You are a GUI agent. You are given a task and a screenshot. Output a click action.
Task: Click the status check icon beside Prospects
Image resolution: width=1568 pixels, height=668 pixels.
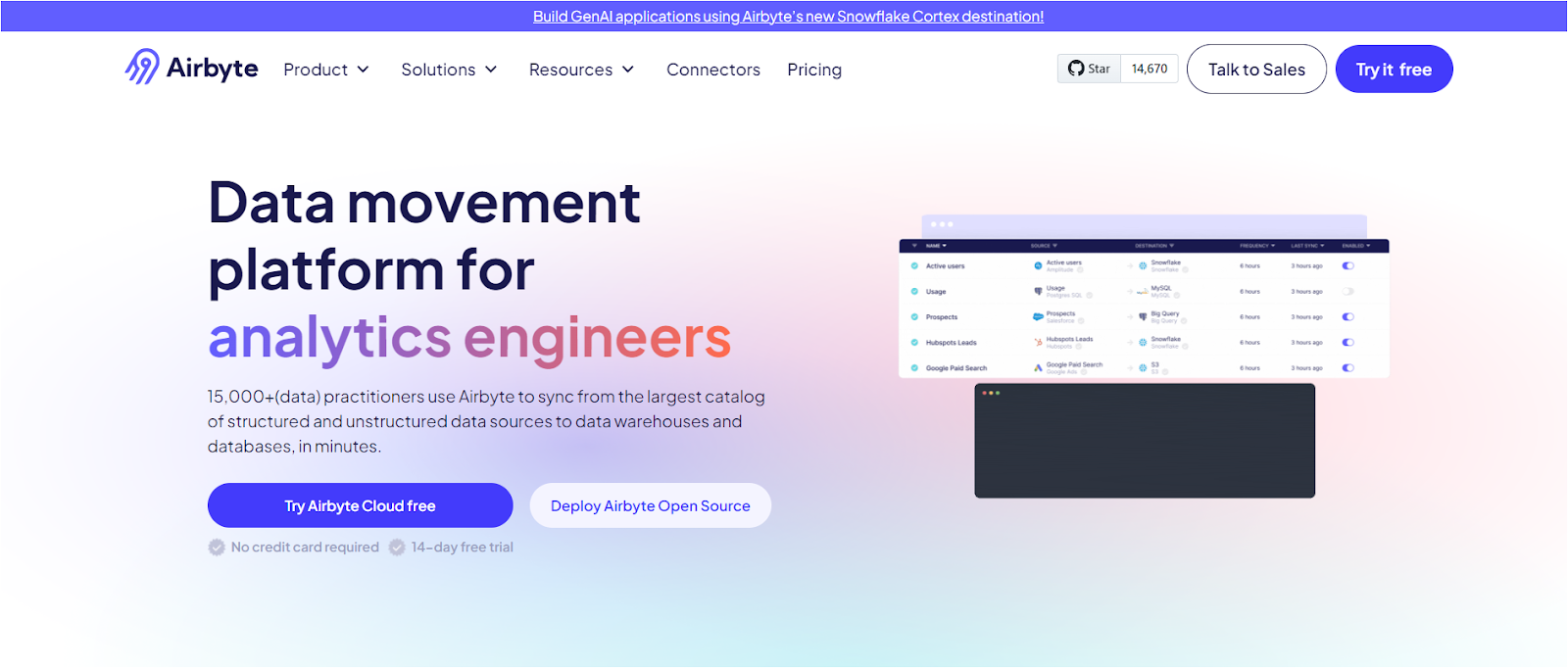click(914, 316)
